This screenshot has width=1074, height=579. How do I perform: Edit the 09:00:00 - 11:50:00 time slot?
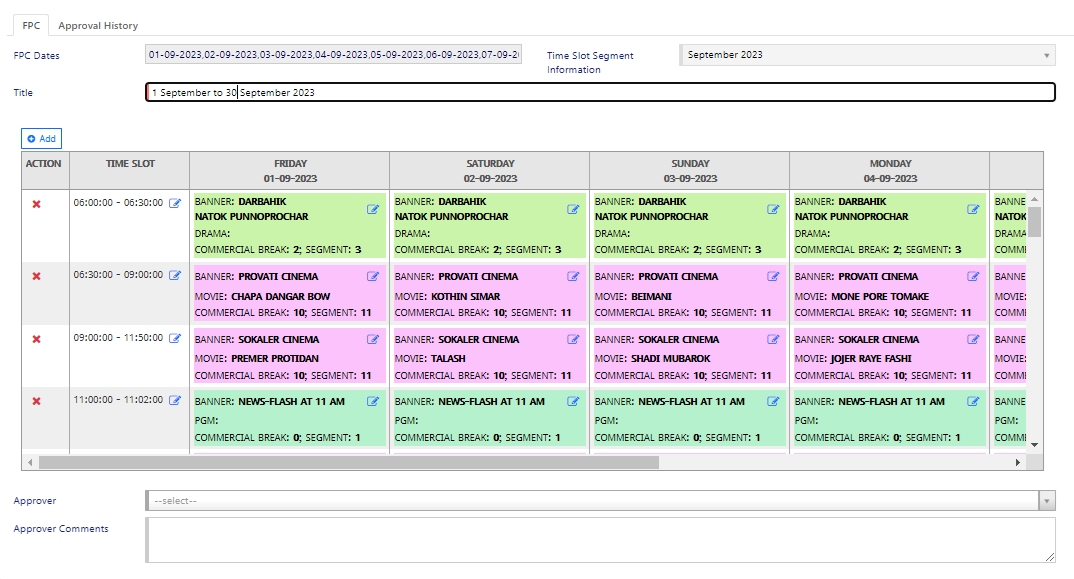tap(175, 339)
